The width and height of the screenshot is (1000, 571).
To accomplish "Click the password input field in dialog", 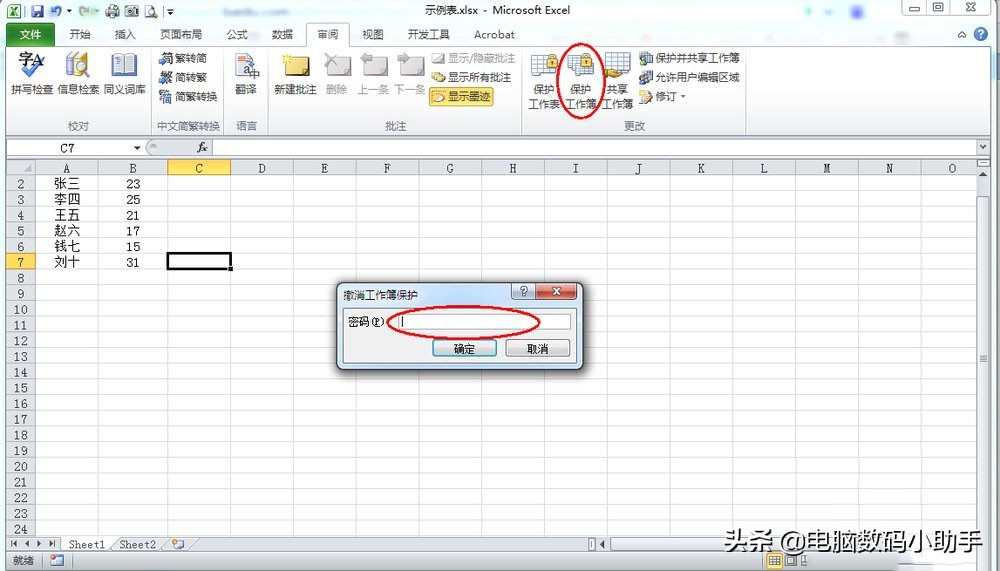I will tap(485, 322).
